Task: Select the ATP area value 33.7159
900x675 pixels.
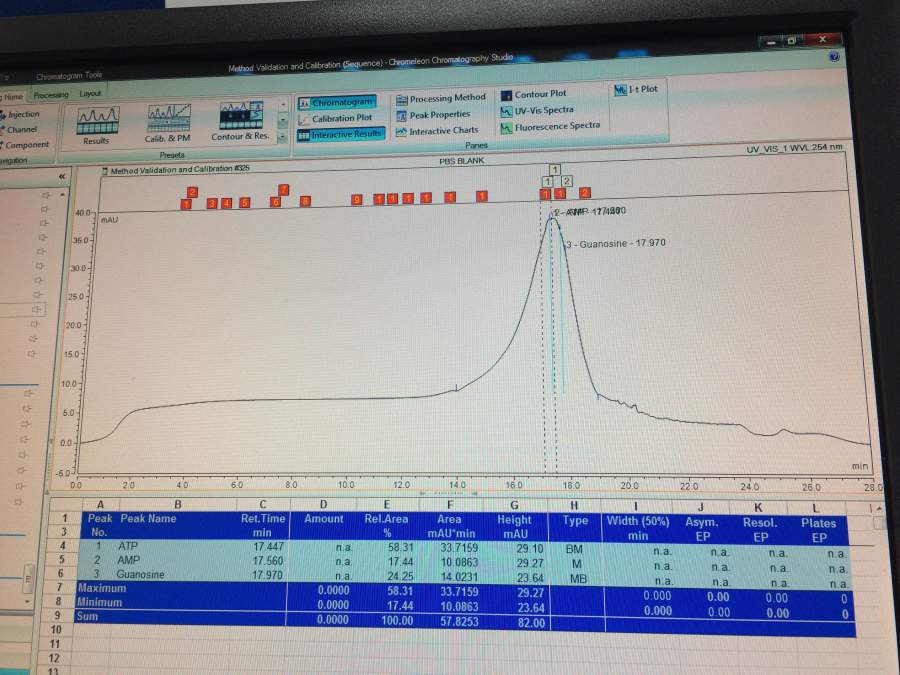Action: 459,548
